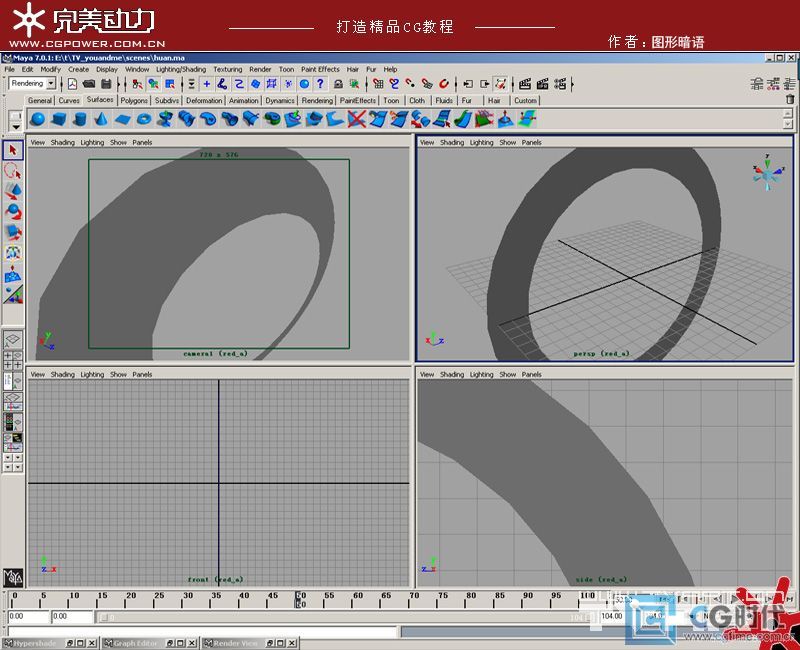The image size is (800, 650).
Task: Pick the Soft Modification tool
Action: coord(13,274)
